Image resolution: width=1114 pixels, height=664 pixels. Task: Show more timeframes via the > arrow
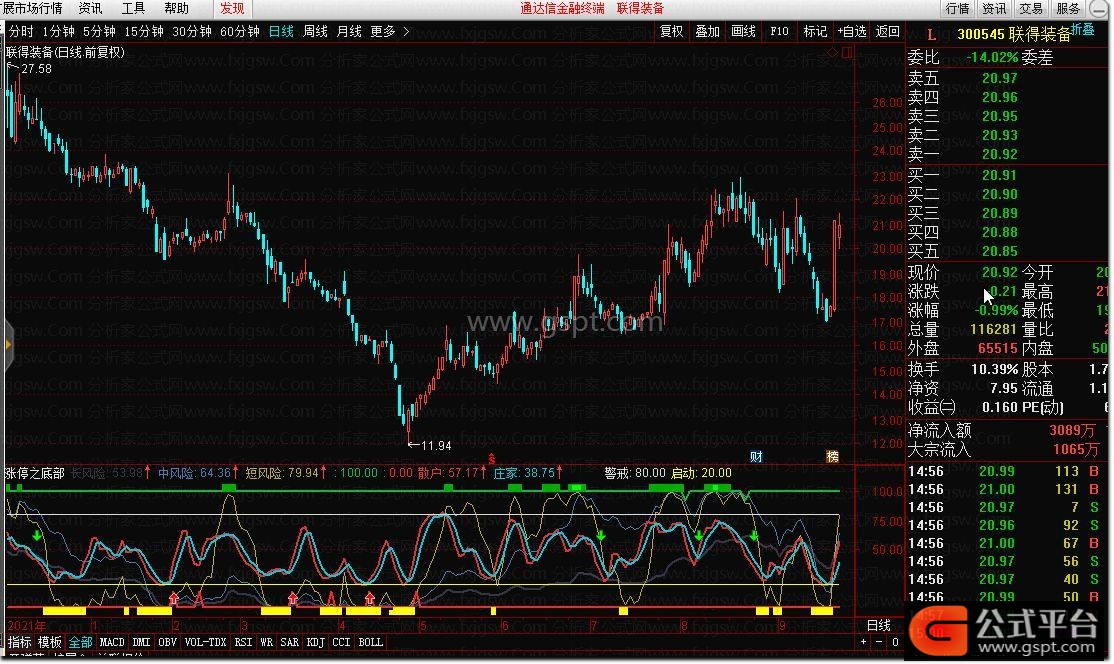tap(406, 31)
